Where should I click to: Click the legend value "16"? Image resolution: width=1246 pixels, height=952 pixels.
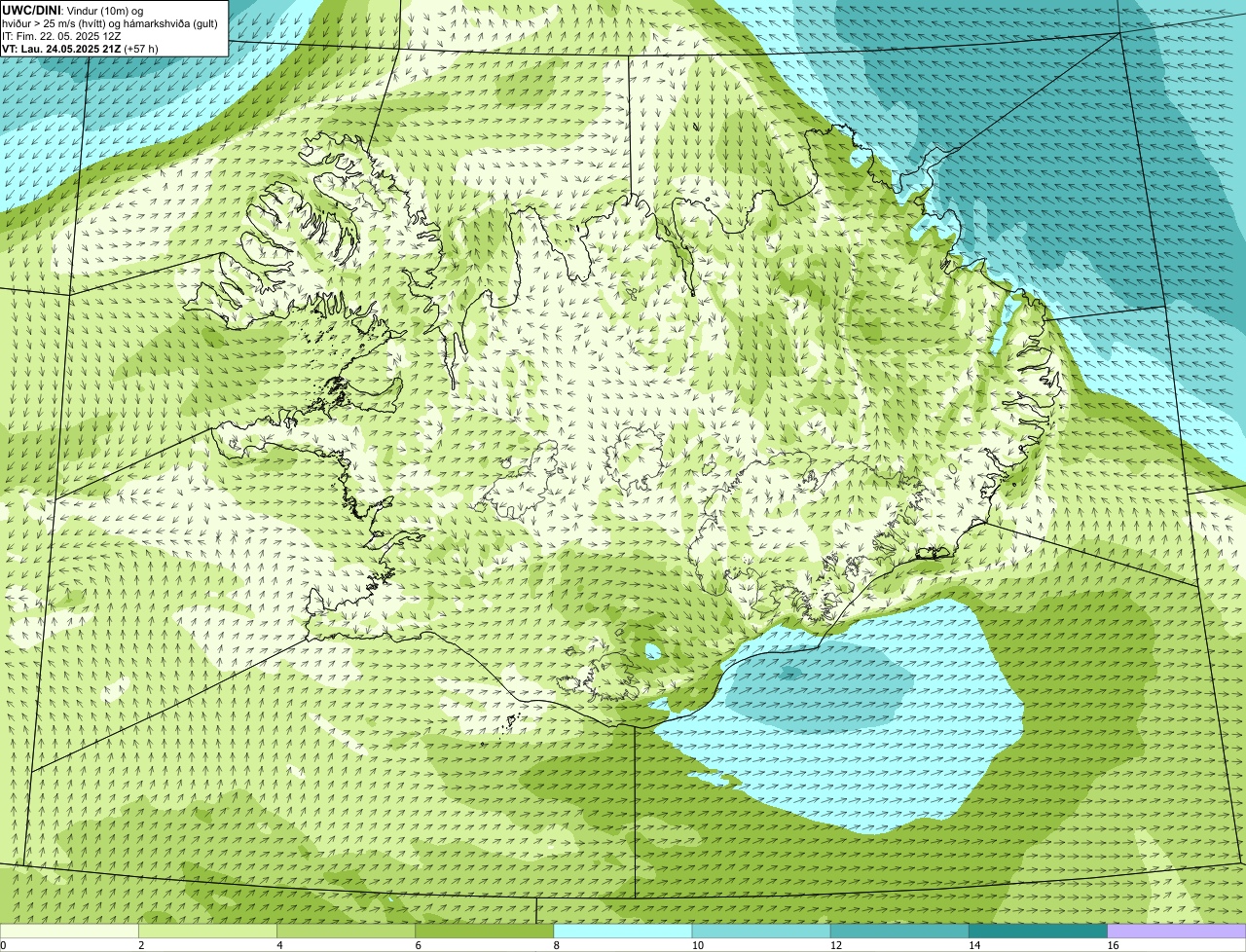(1113, 945)
